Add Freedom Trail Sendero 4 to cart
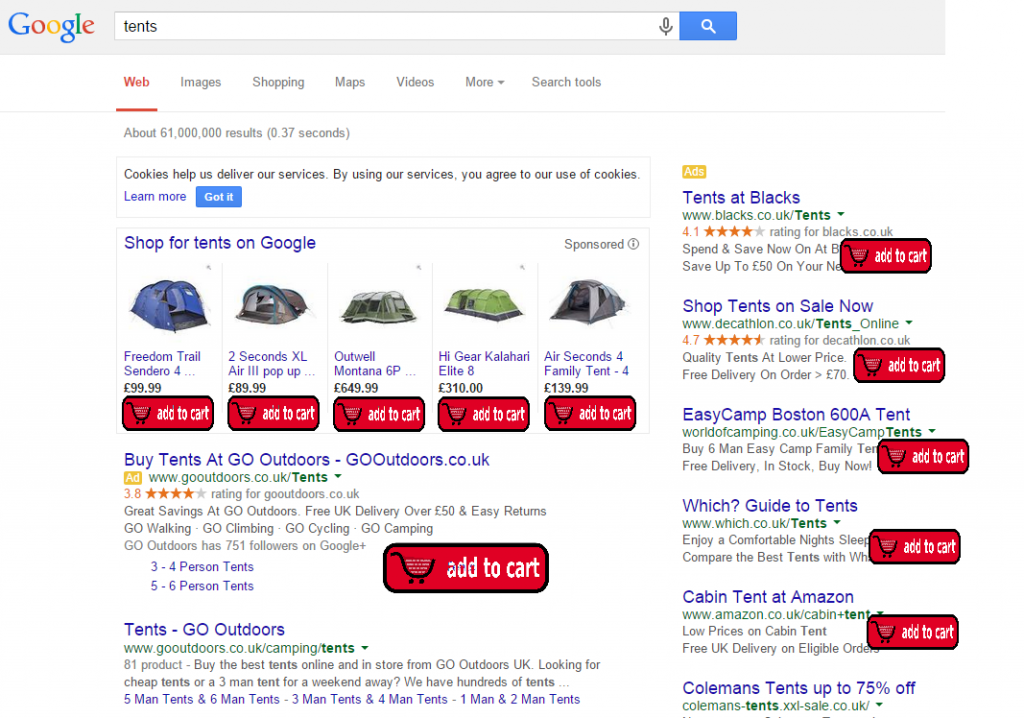The width and height of the screenshot is (1024, 718). coord(168,414)
